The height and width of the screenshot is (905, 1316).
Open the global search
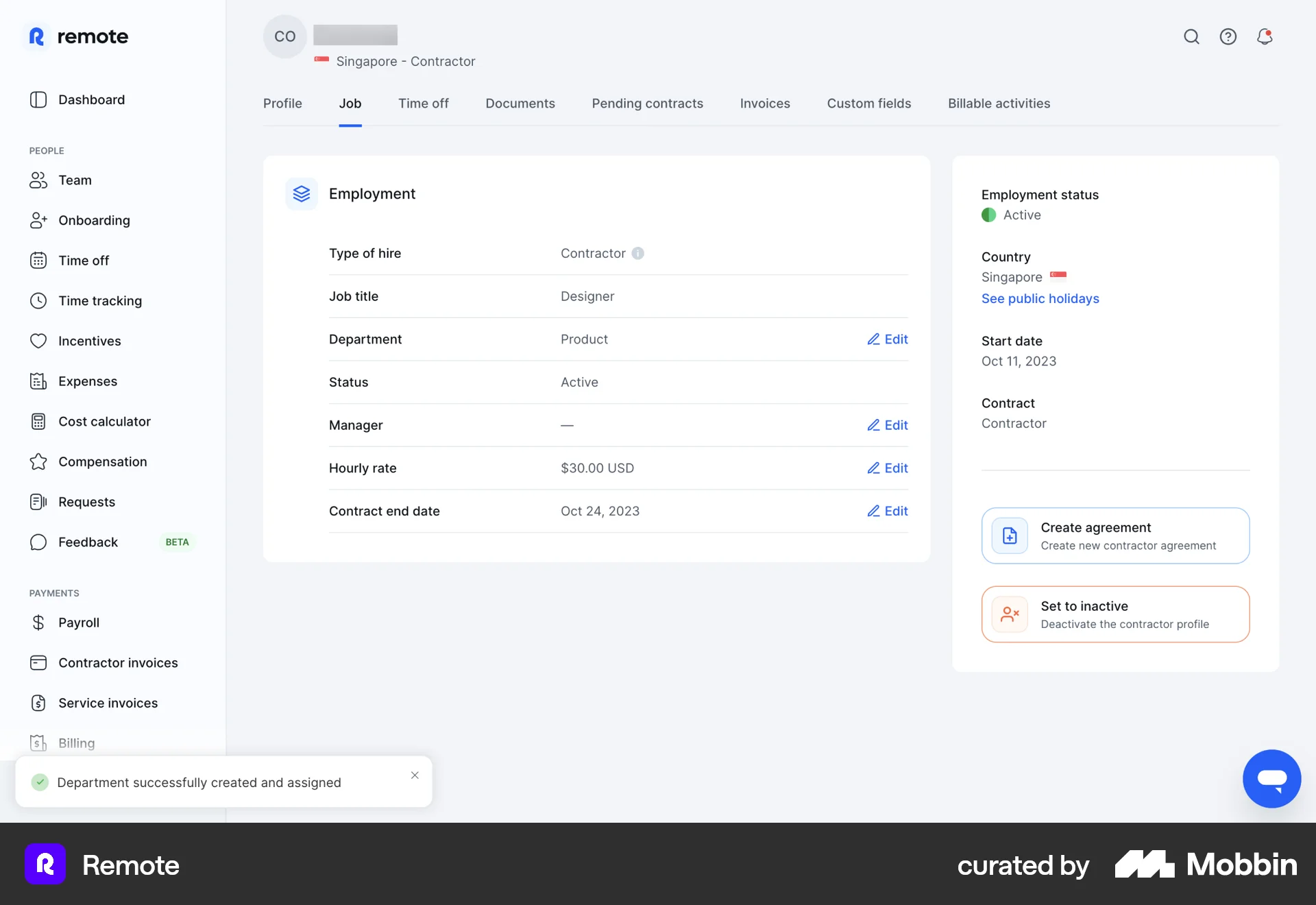click(1192, 36)
